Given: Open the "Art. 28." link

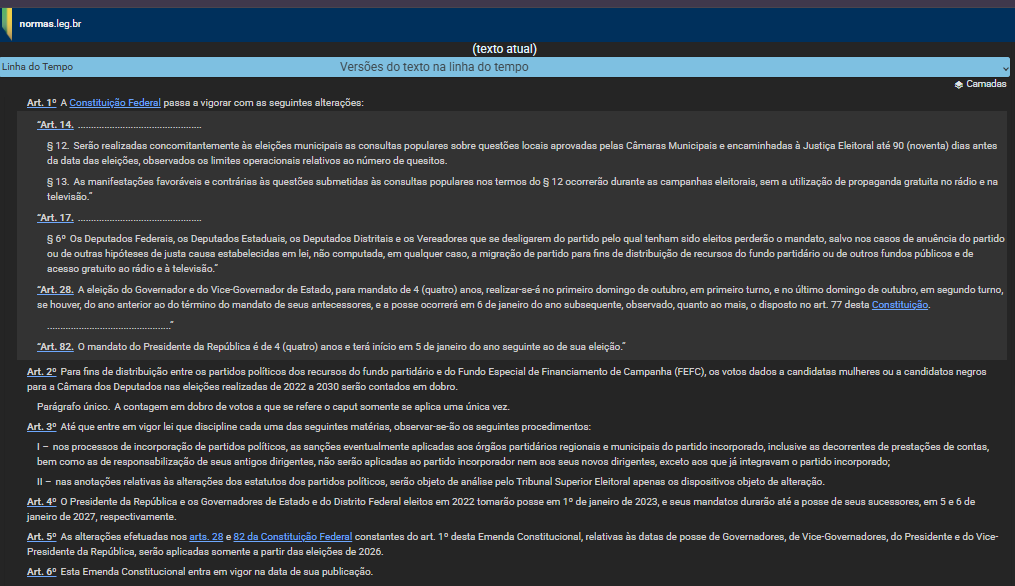Looking at the screenshot, I should click(x=56, y=289).
